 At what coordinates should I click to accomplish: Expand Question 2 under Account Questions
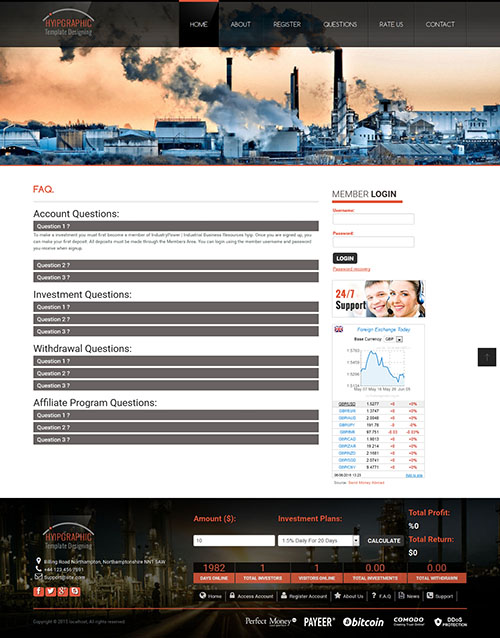(176, 265)
